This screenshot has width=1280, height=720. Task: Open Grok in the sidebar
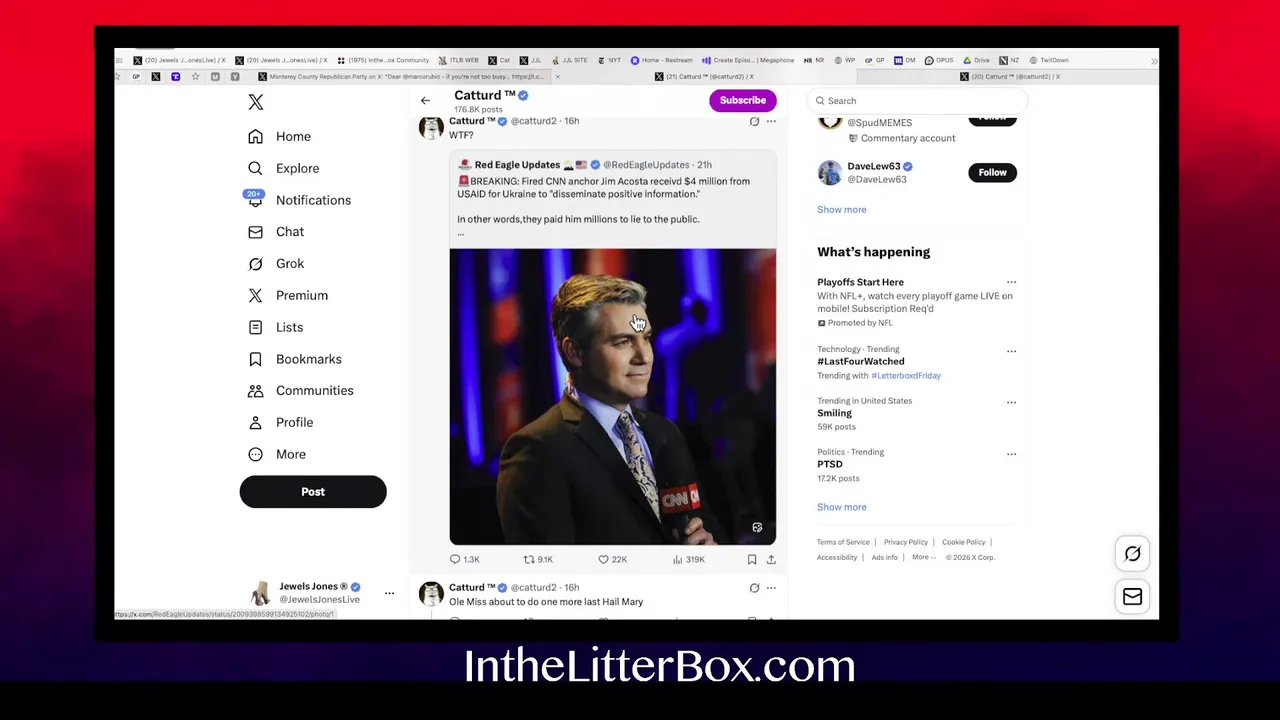(x=276, y=264)
